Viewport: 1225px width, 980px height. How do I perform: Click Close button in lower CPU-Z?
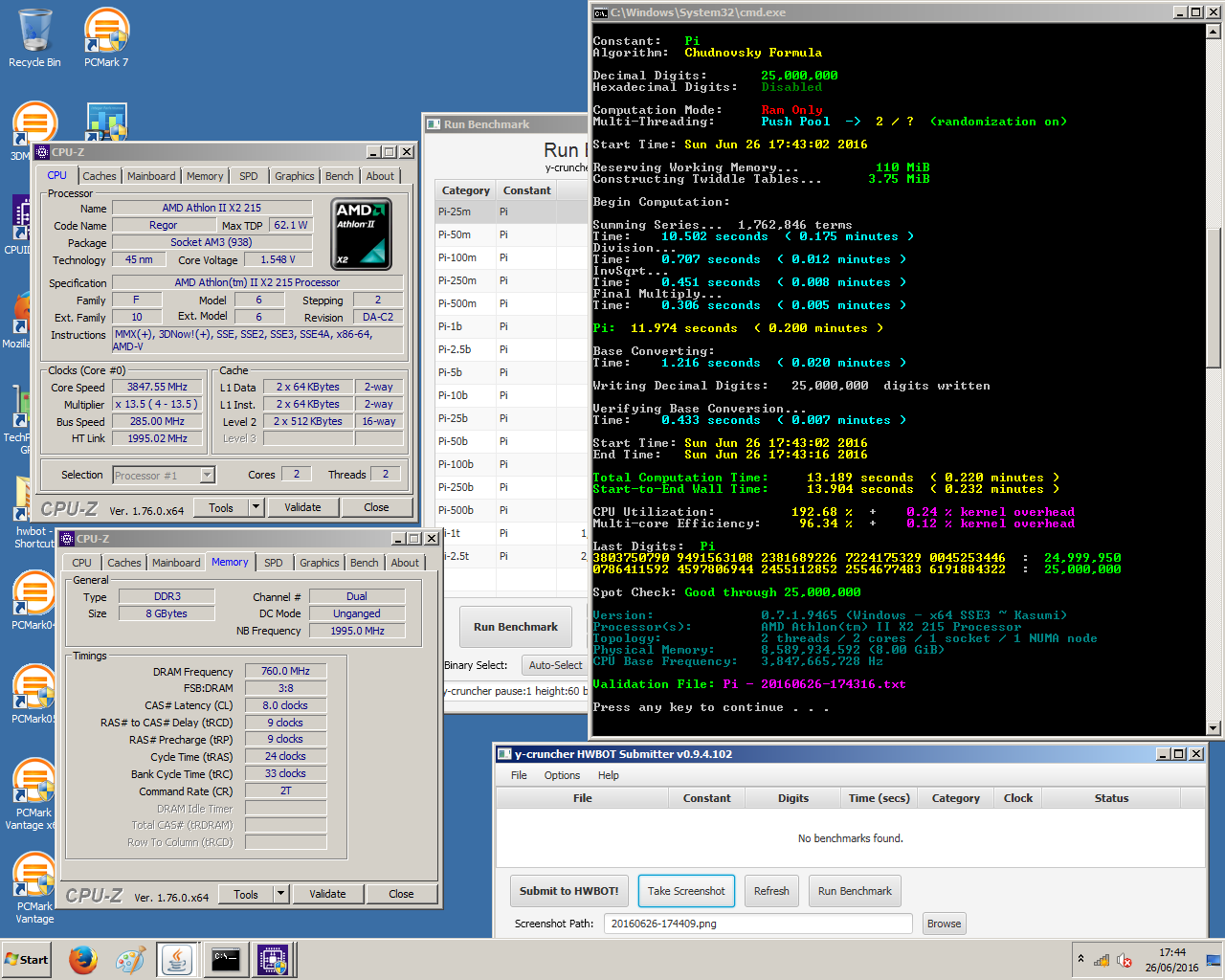tap(401, 894)
